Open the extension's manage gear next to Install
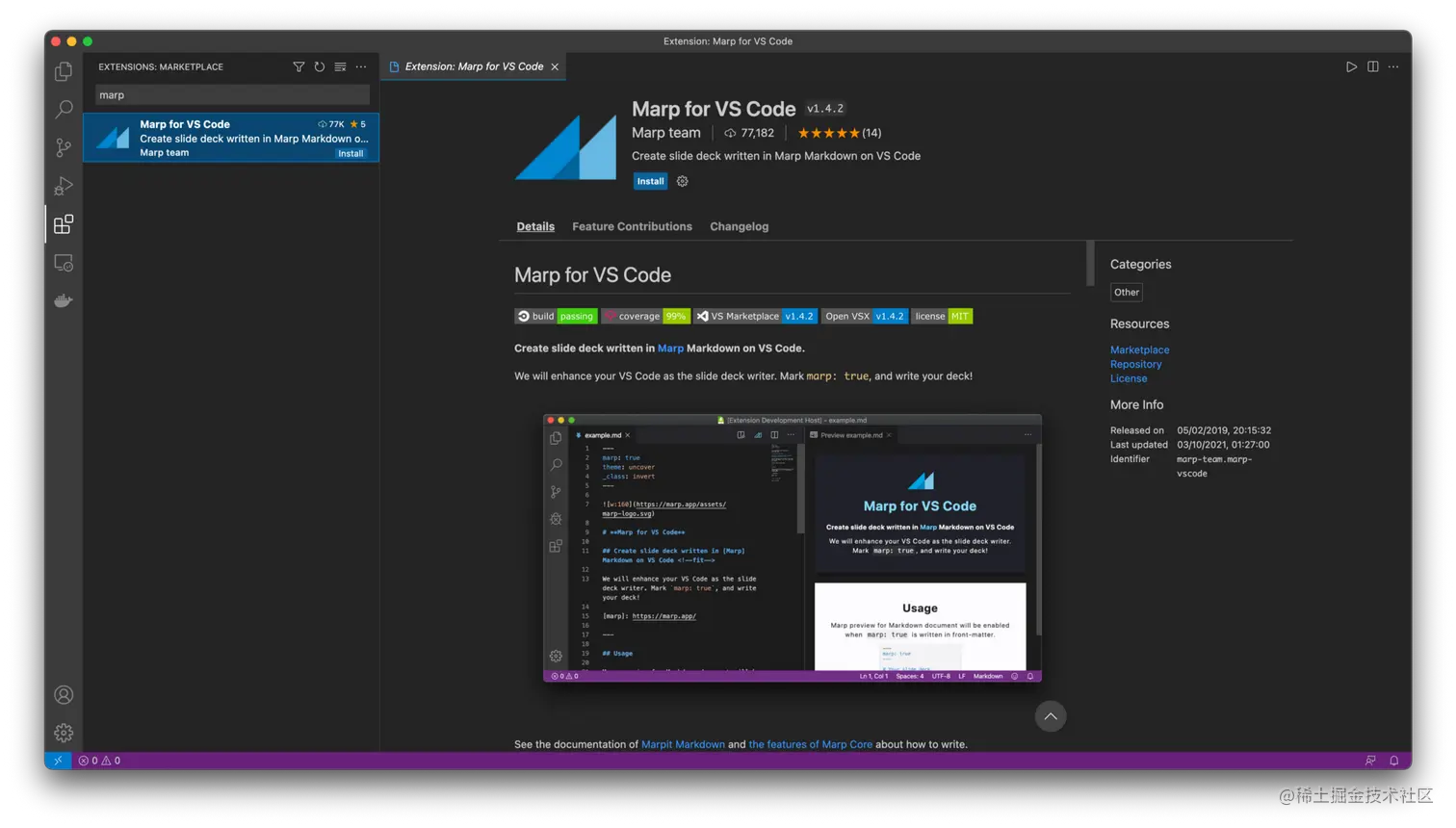 click(x=683, y=181)
